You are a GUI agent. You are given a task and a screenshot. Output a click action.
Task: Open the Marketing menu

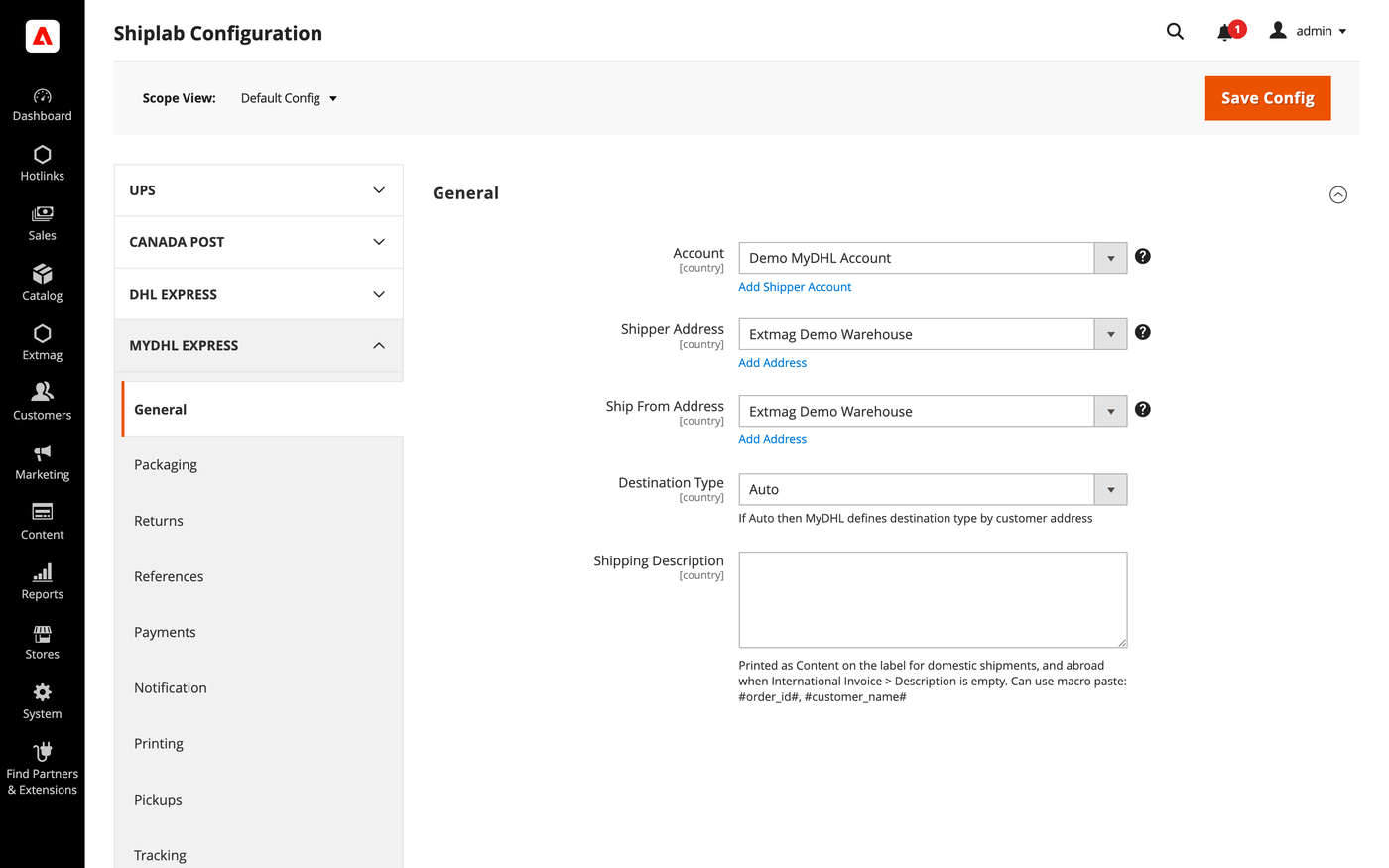42,462
